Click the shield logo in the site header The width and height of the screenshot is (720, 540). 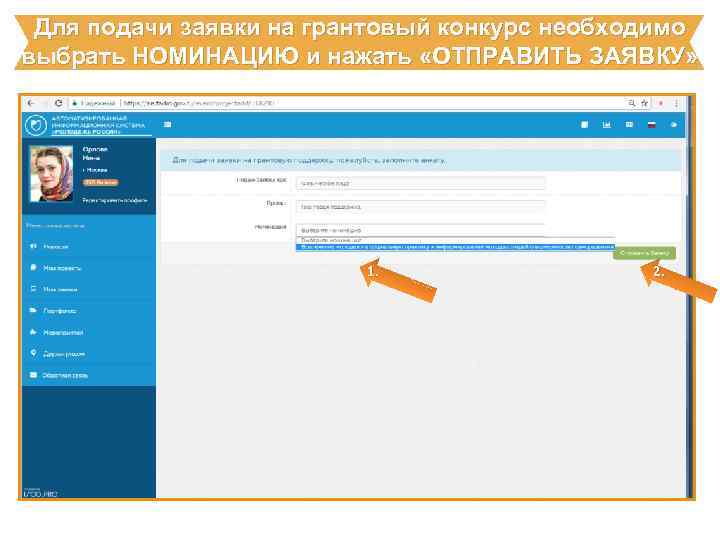[x=36, y=125]
